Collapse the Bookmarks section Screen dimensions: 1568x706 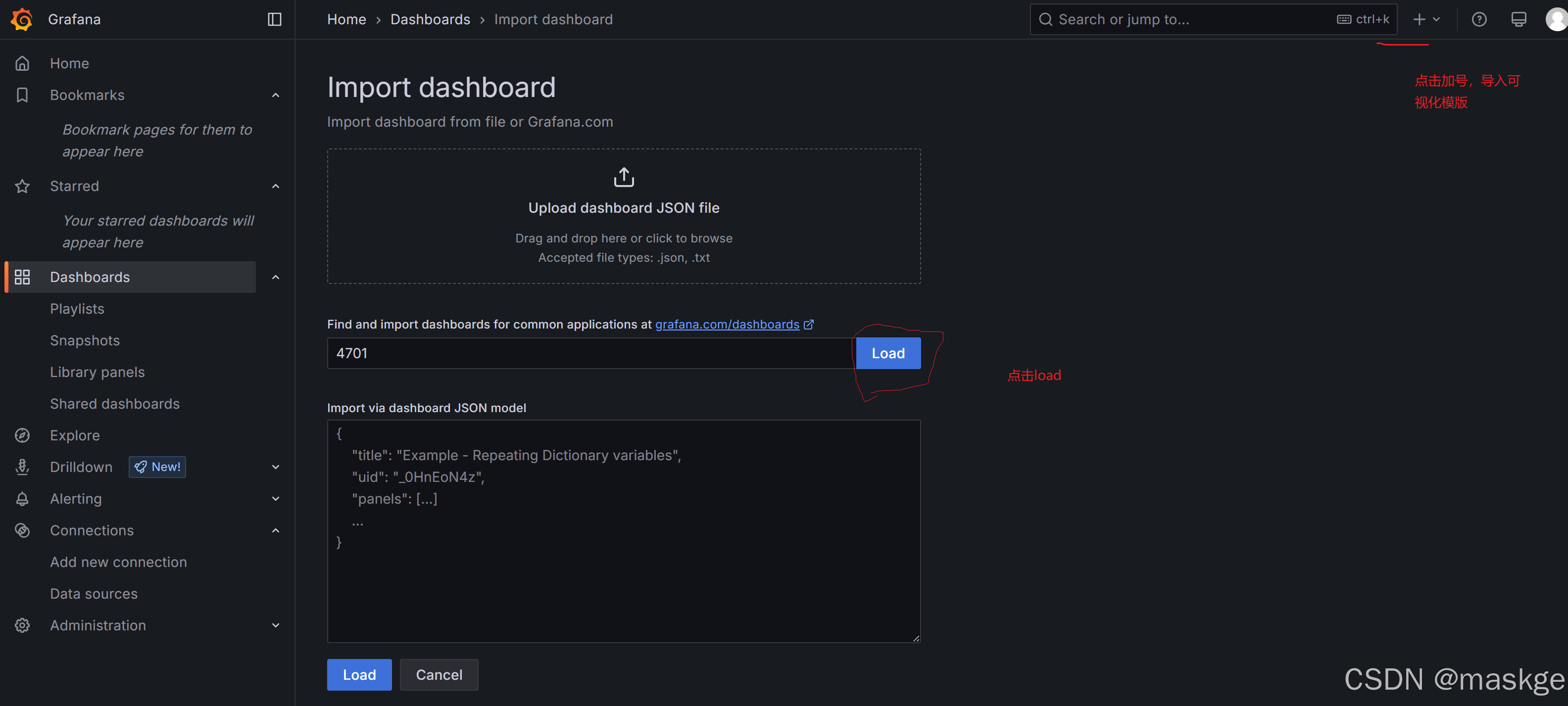276,95
